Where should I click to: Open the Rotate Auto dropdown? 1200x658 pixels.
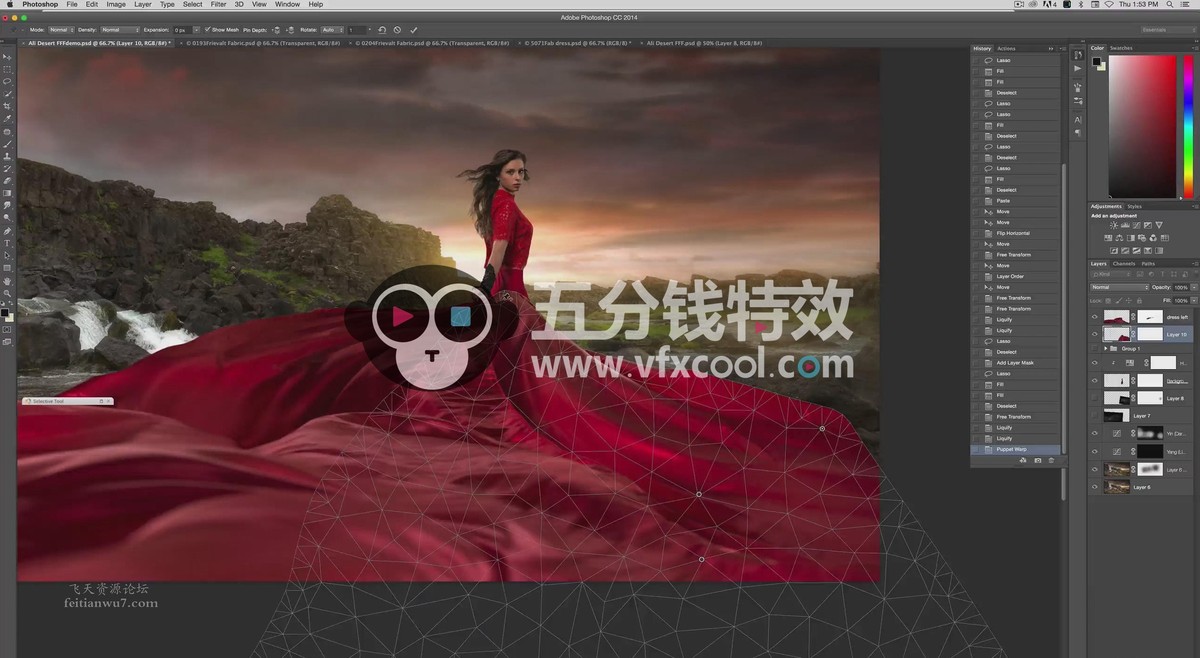coord(332,30)
